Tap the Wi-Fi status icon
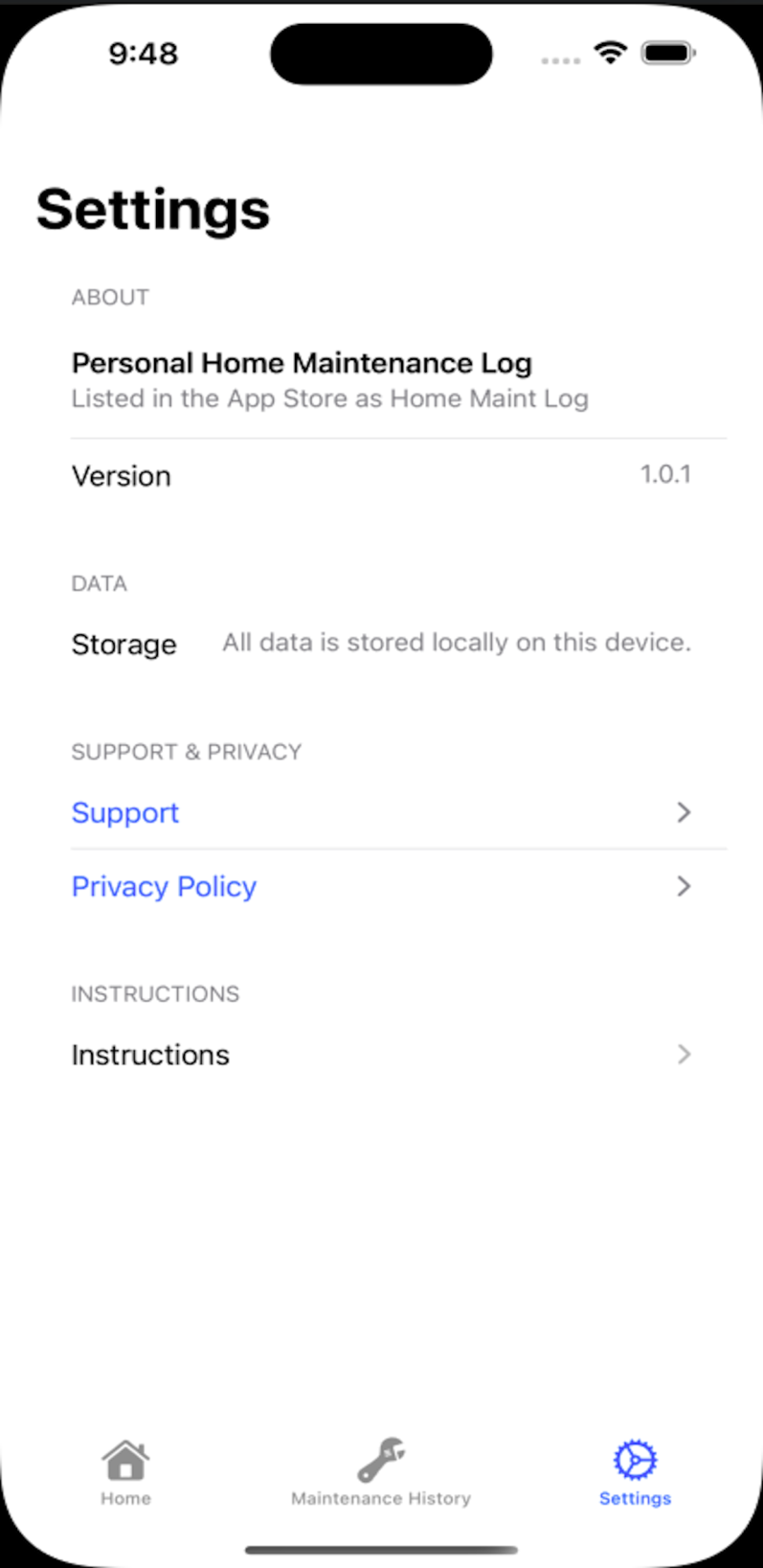This screenshot has width=763, height=1568. pyautogui.click(x=610, y=53)
